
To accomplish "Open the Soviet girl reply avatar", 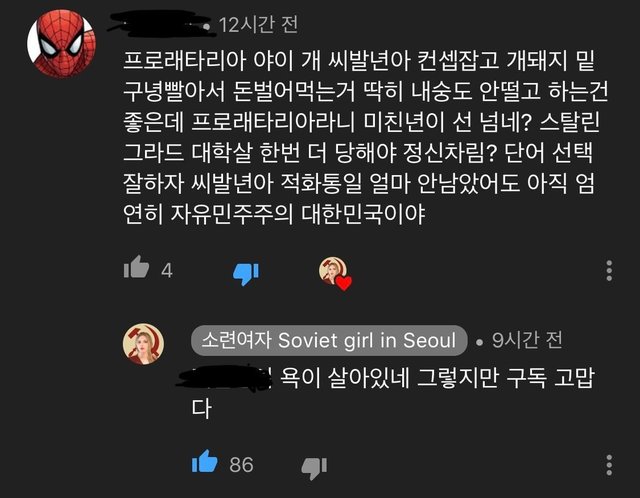I will click(x=144, y=344).
